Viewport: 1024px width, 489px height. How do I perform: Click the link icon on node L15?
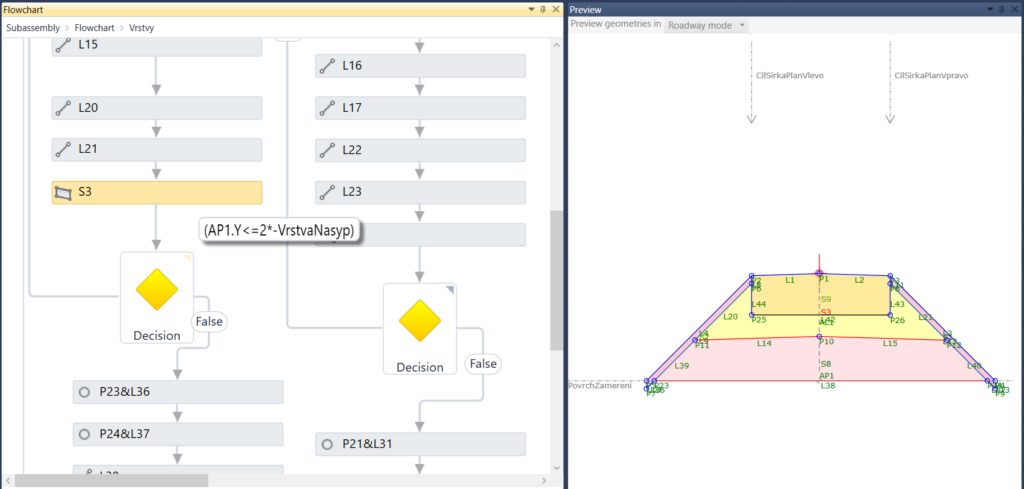pos(63,46)
